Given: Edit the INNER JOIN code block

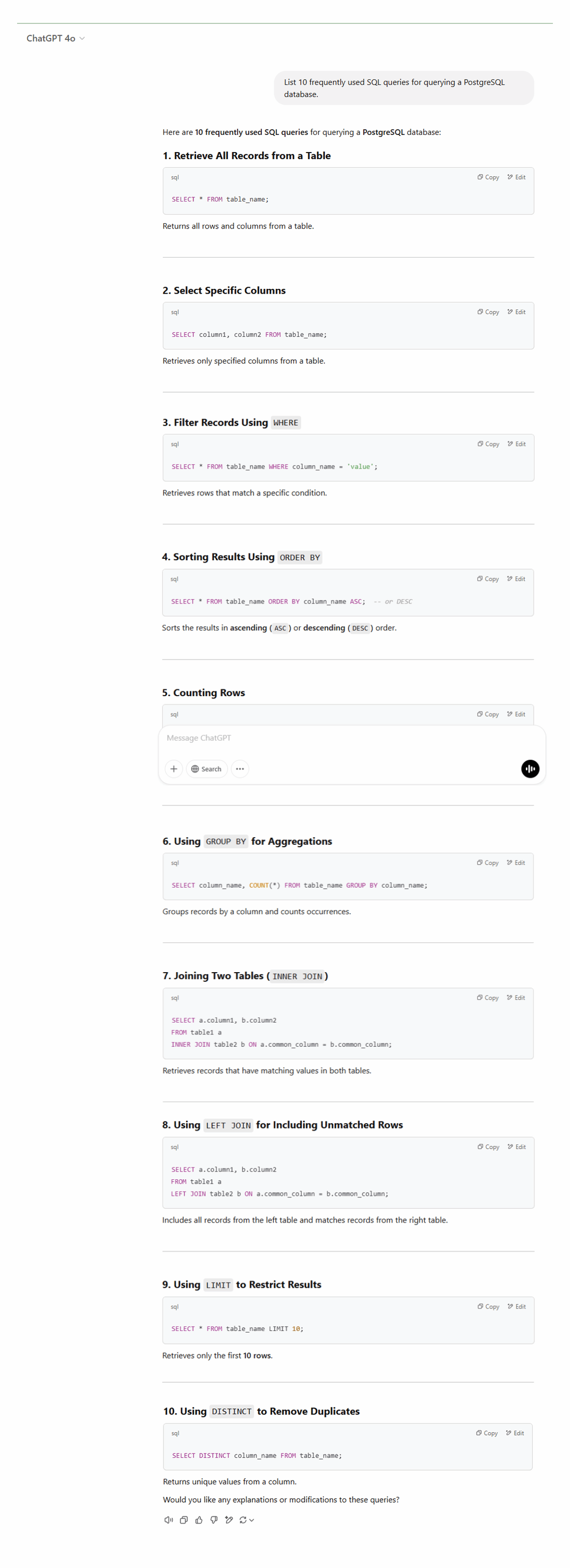Looking at the screenshot, I should pos(516,997).
